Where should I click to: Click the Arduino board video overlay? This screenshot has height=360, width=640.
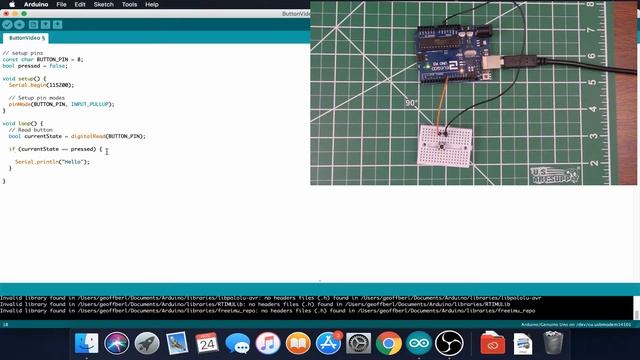473,93
